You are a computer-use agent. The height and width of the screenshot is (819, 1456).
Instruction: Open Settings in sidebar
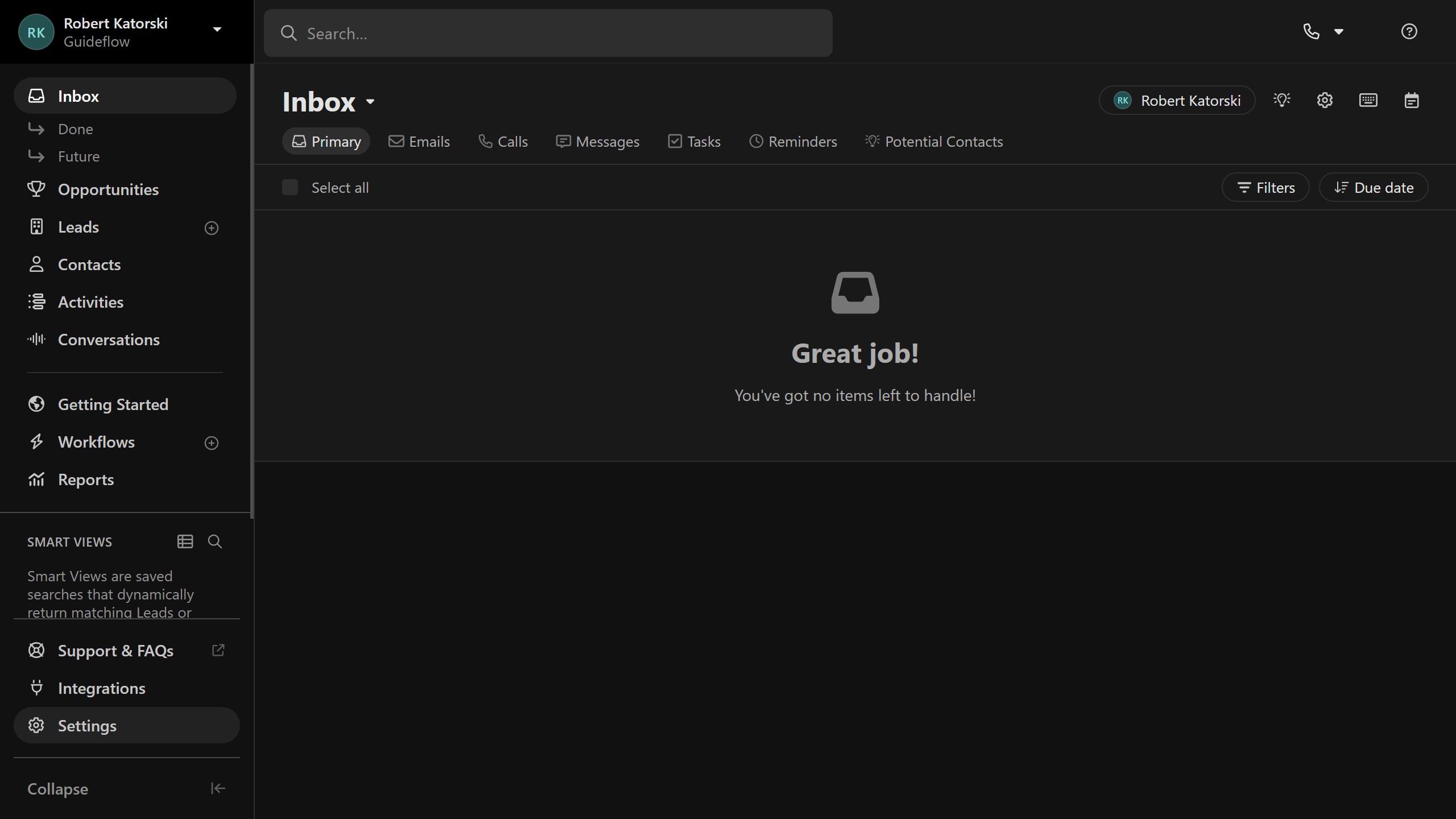[126, 725]
